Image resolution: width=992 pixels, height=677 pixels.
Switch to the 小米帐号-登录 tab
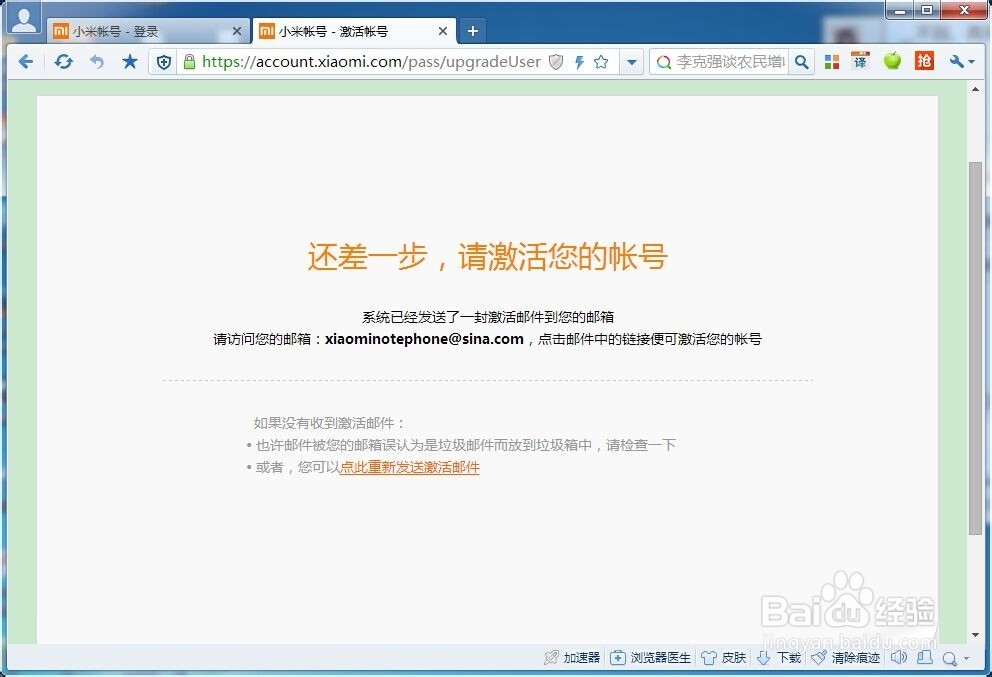(140, 31)
